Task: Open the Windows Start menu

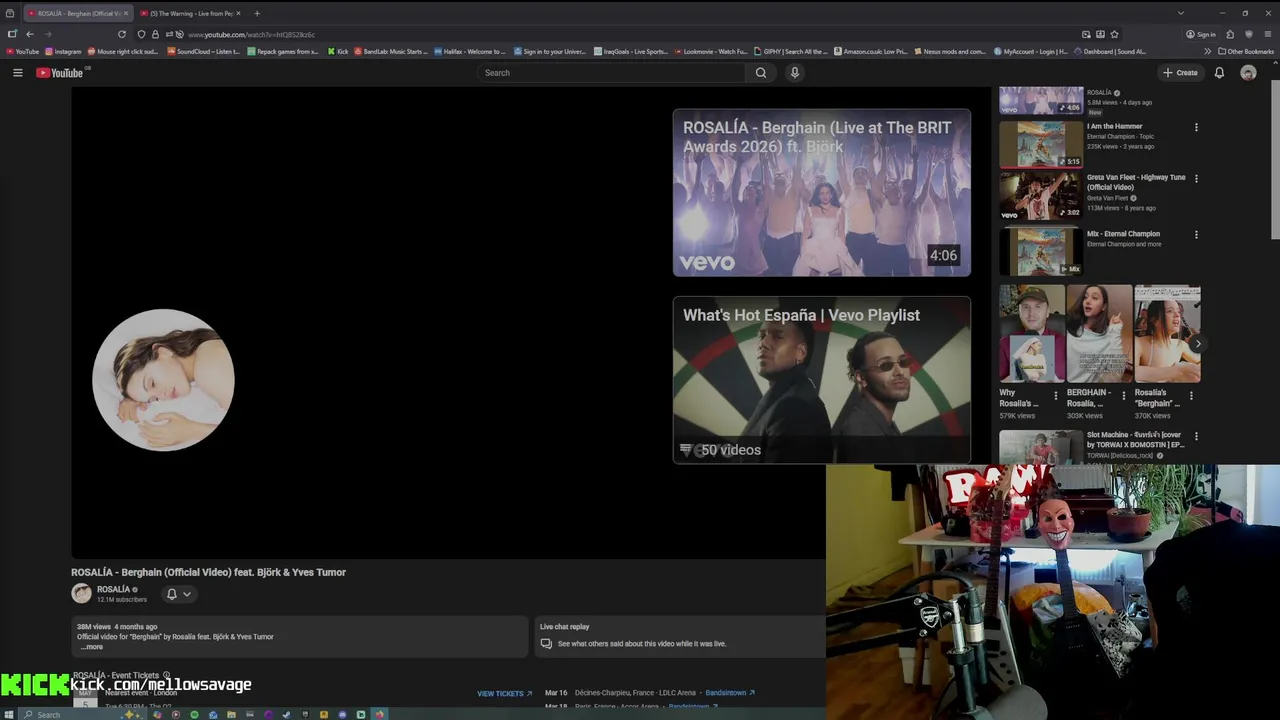Action: coord(11,714)
